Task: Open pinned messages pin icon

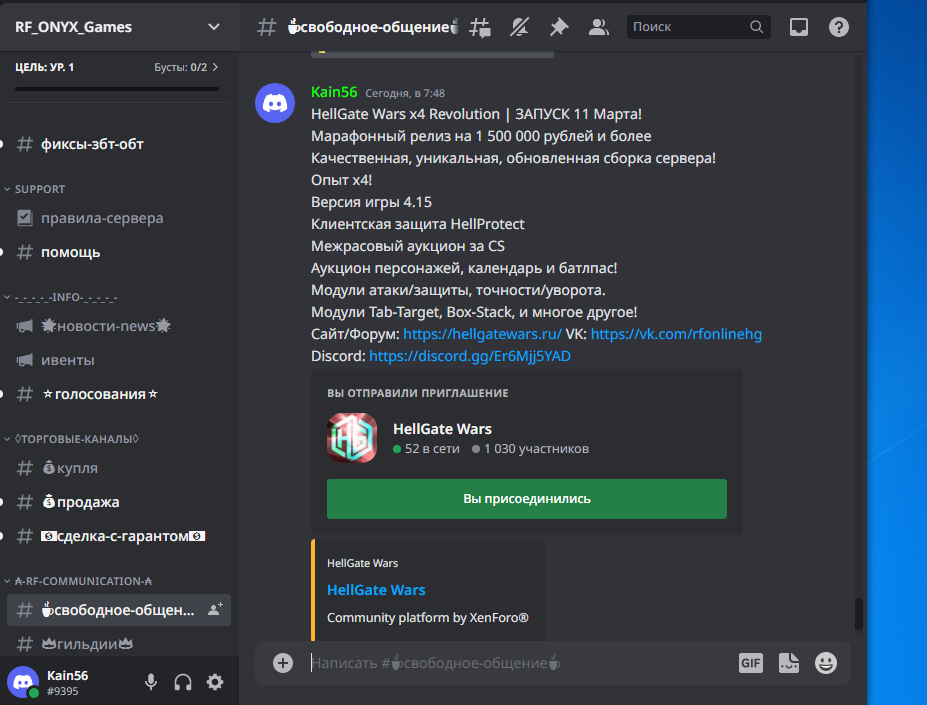Action: click(x=559, y=27)
